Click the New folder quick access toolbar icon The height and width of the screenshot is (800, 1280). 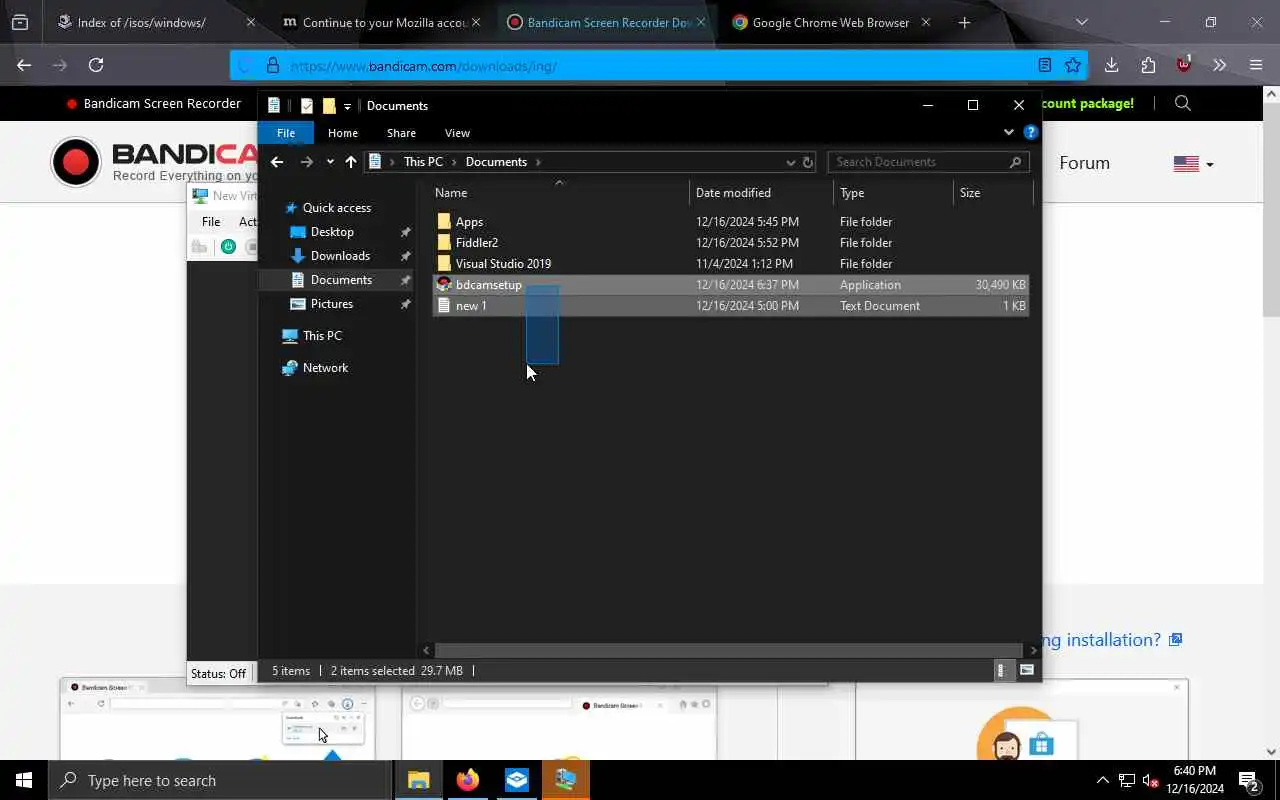(x=329, y=106)
